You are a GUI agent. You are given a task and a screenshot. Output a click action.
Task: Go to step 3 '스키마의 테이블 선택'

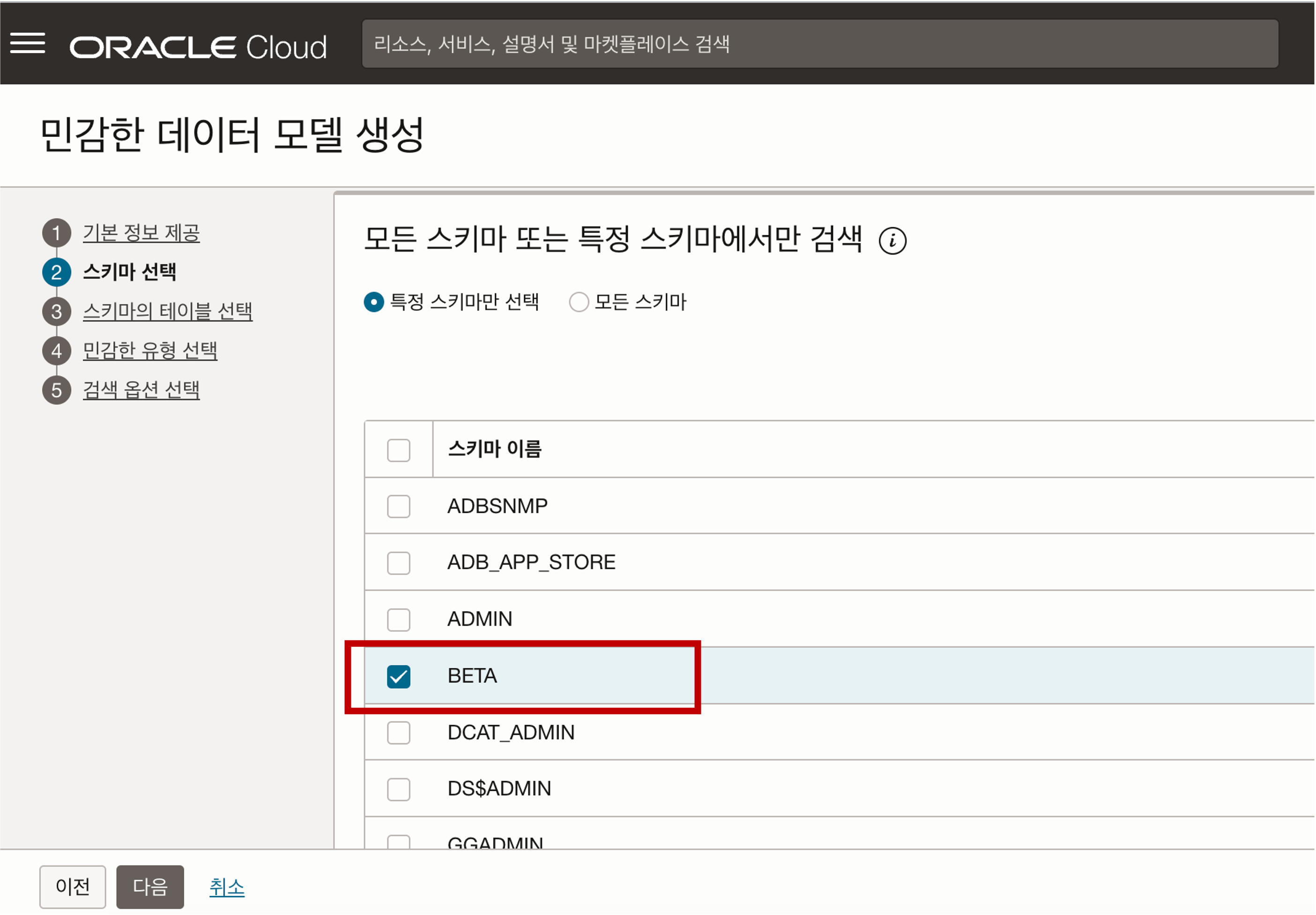(167, 311)
